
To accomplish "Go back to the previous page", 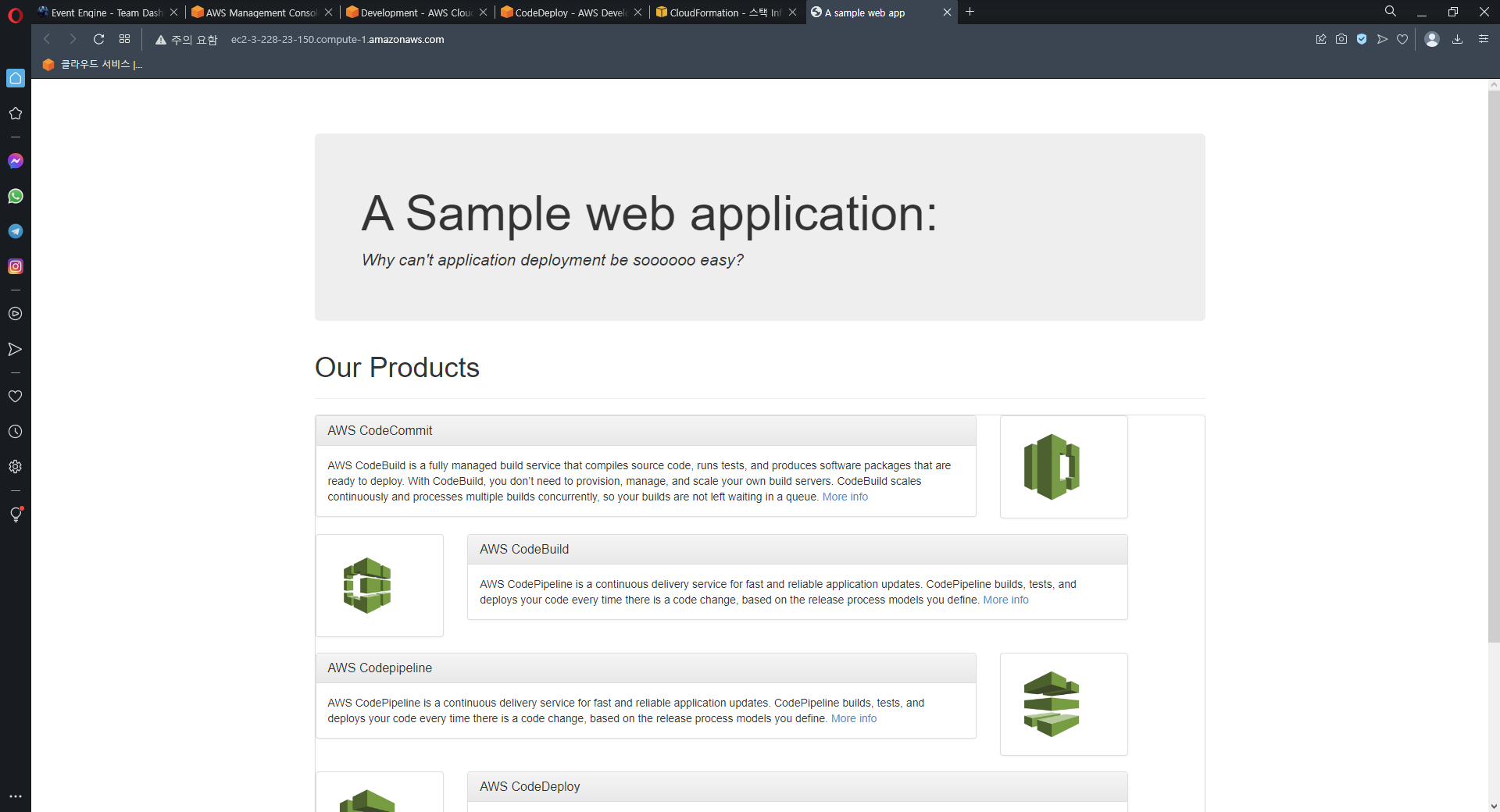I will [x=47, y=39].
